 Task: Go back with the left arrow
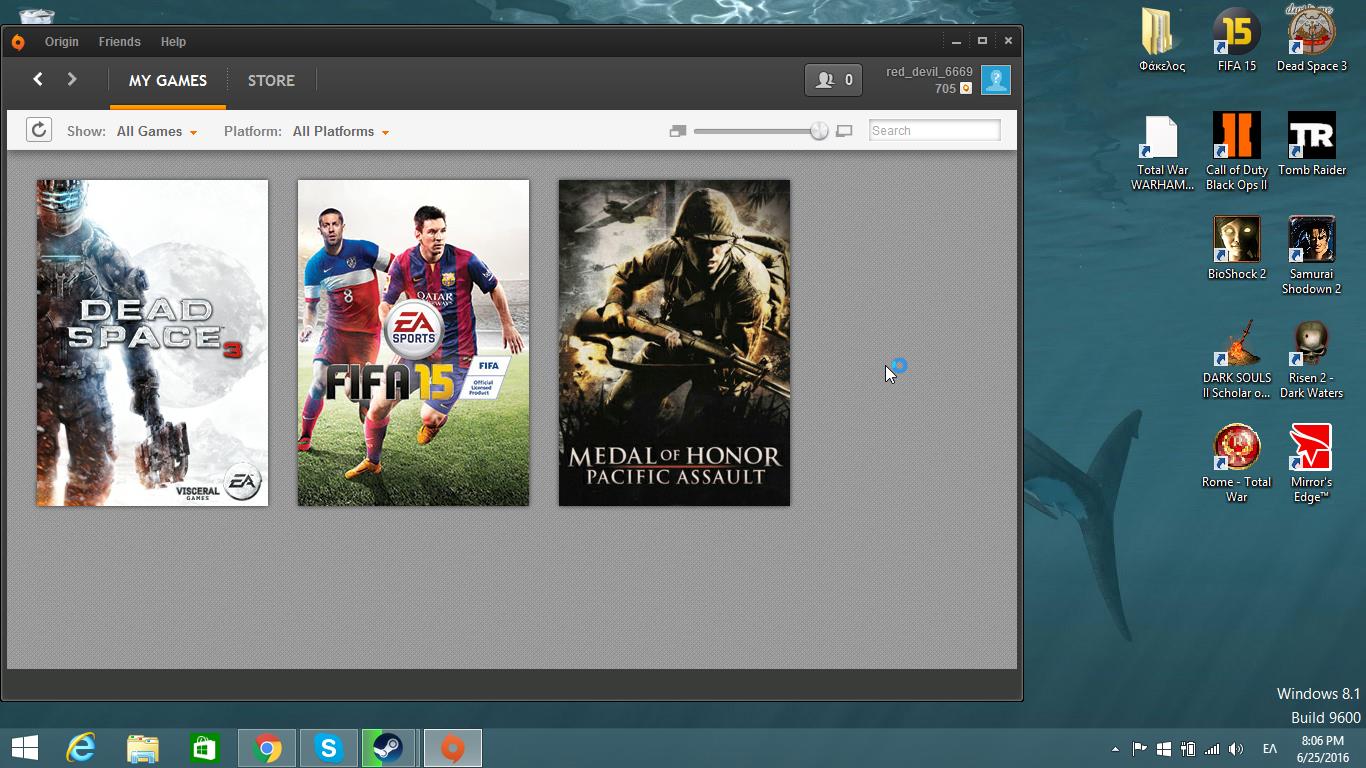[x=38, y=79]
